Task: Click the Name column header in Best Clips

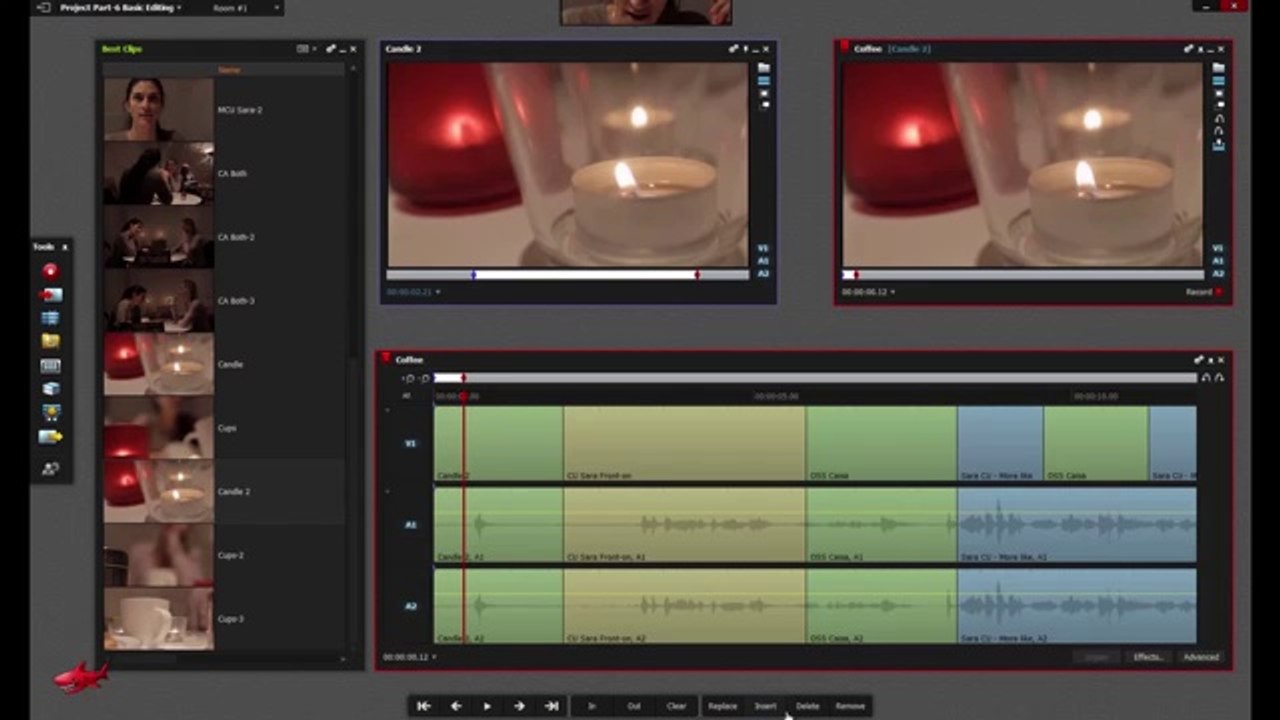Action: (x=229, y=70)
